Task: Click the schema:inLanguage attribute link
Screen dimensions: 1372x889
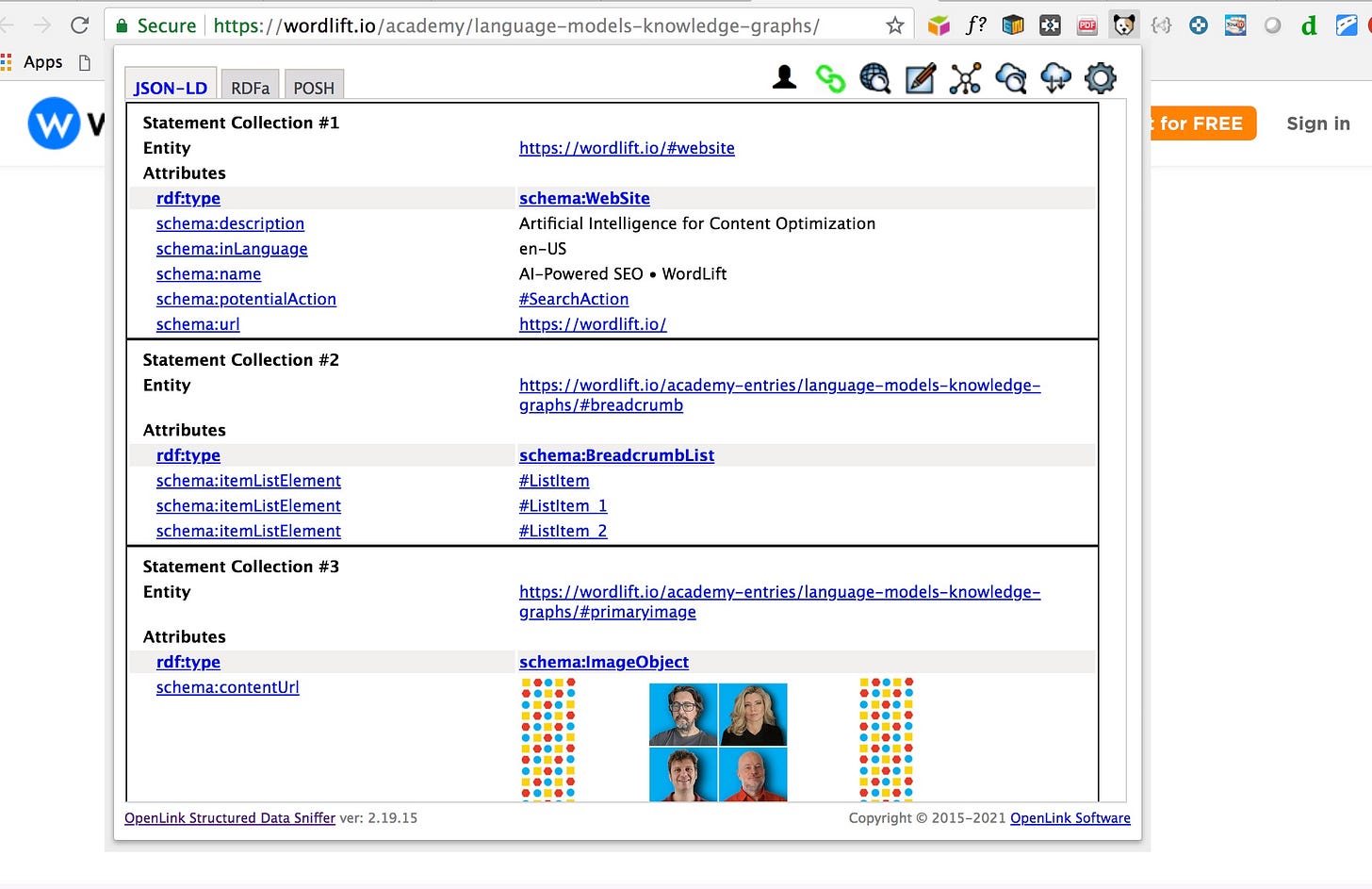Action: click(232, 249)
